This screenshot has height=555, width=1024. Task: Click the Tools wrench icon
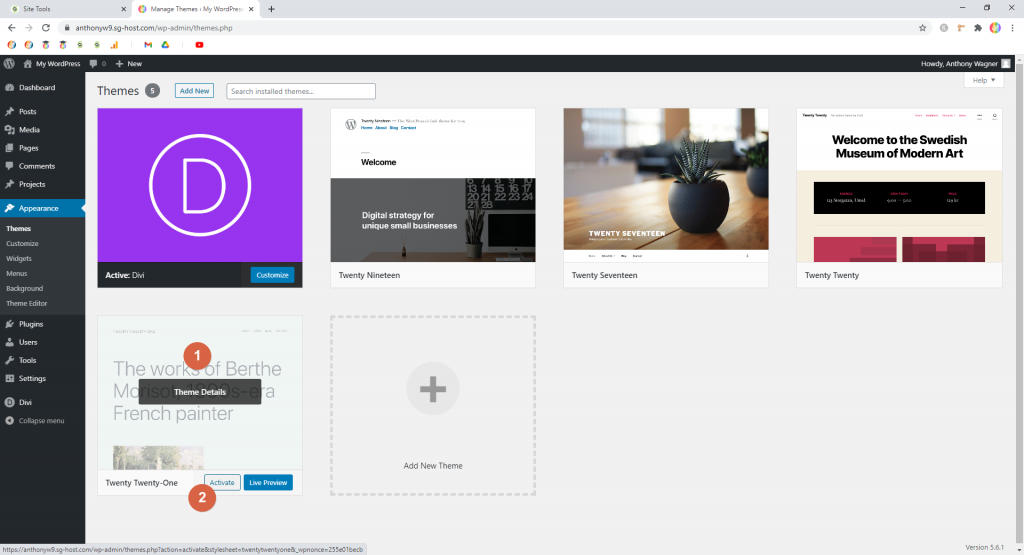coord(10,360)
